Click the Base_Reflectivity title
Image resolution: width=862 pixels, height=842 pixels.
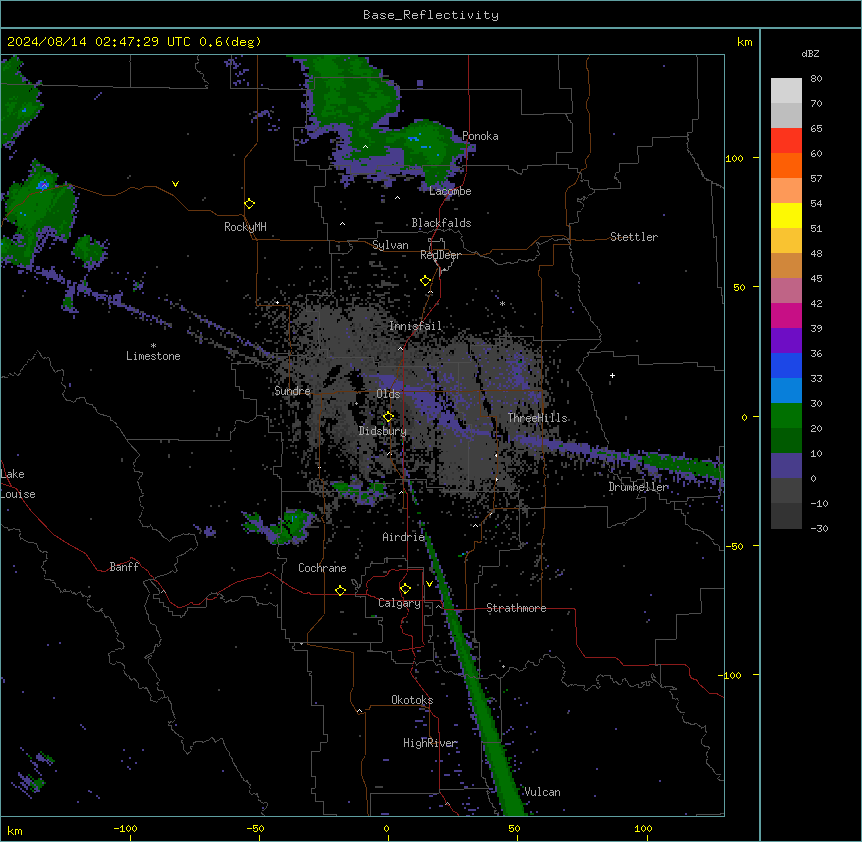tap(431, 15)
